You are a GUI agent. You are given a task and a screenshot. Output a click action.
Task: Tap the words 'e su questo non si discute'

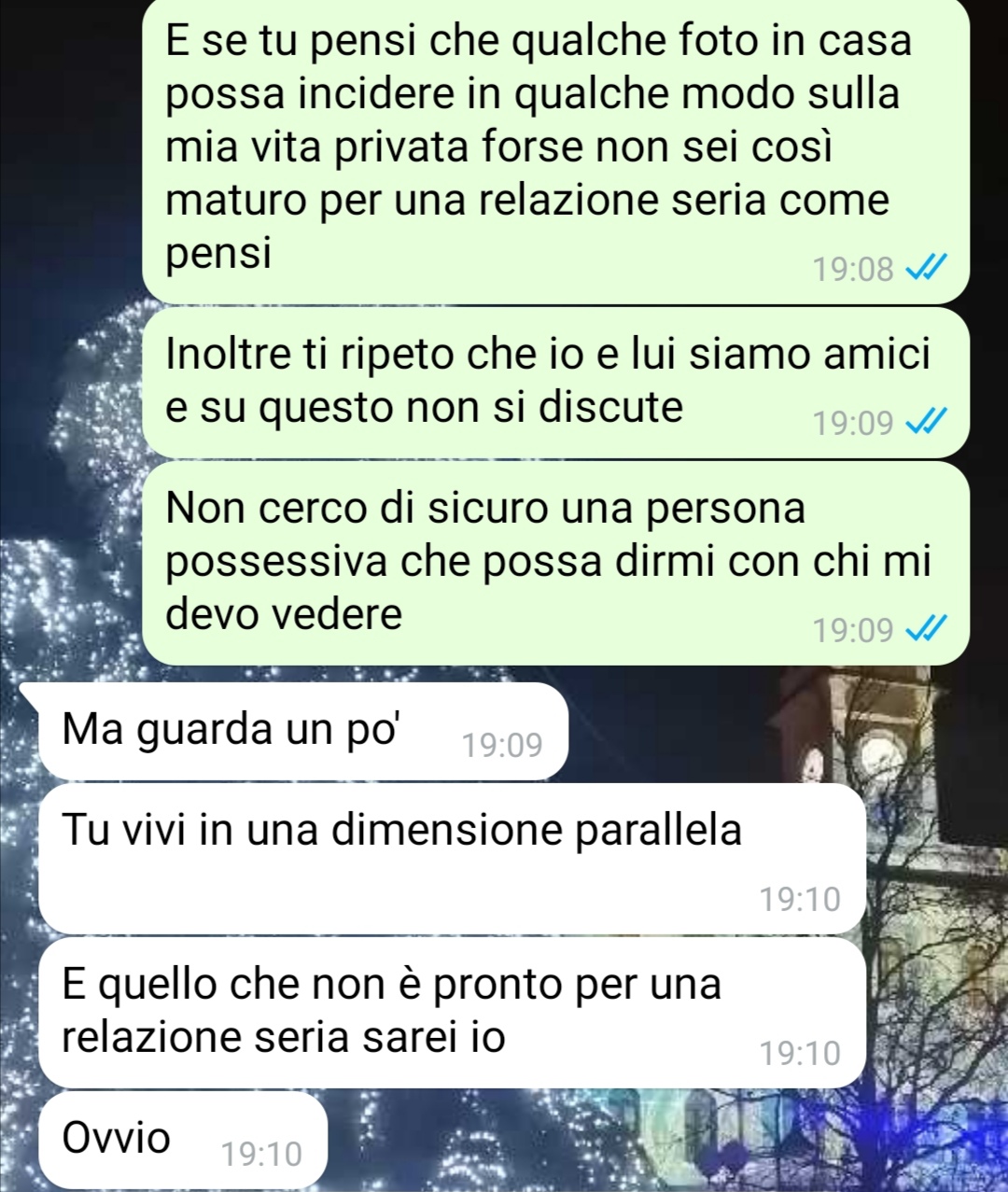pos(425,408)
